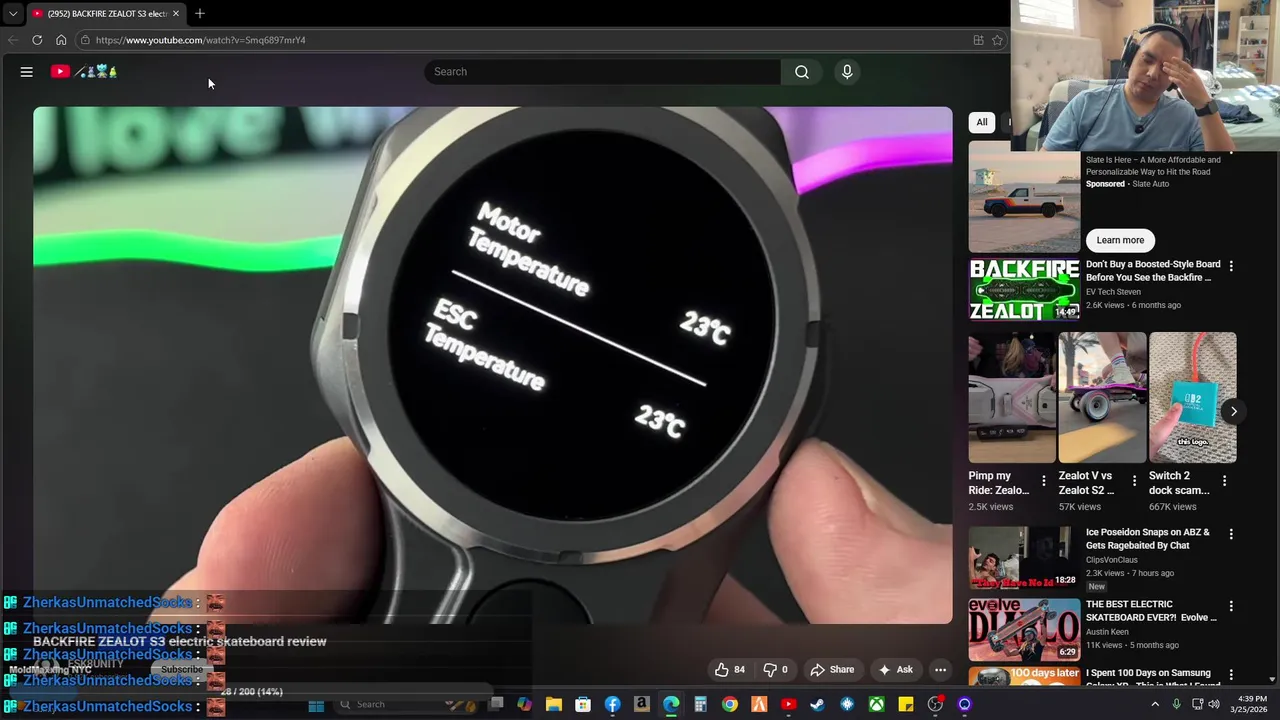Open options for Zealot V vs S2 short

[1134, 481]
